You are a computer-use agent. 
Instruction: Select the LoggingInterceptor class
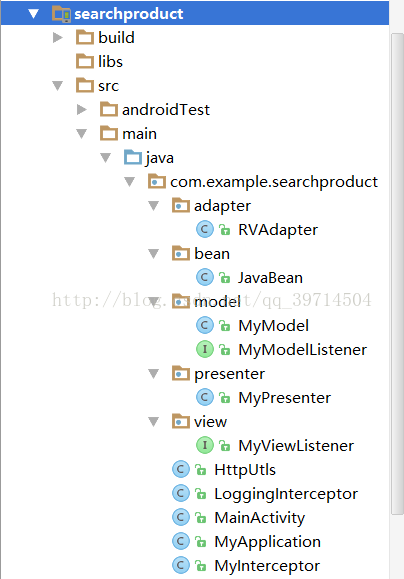286,494
